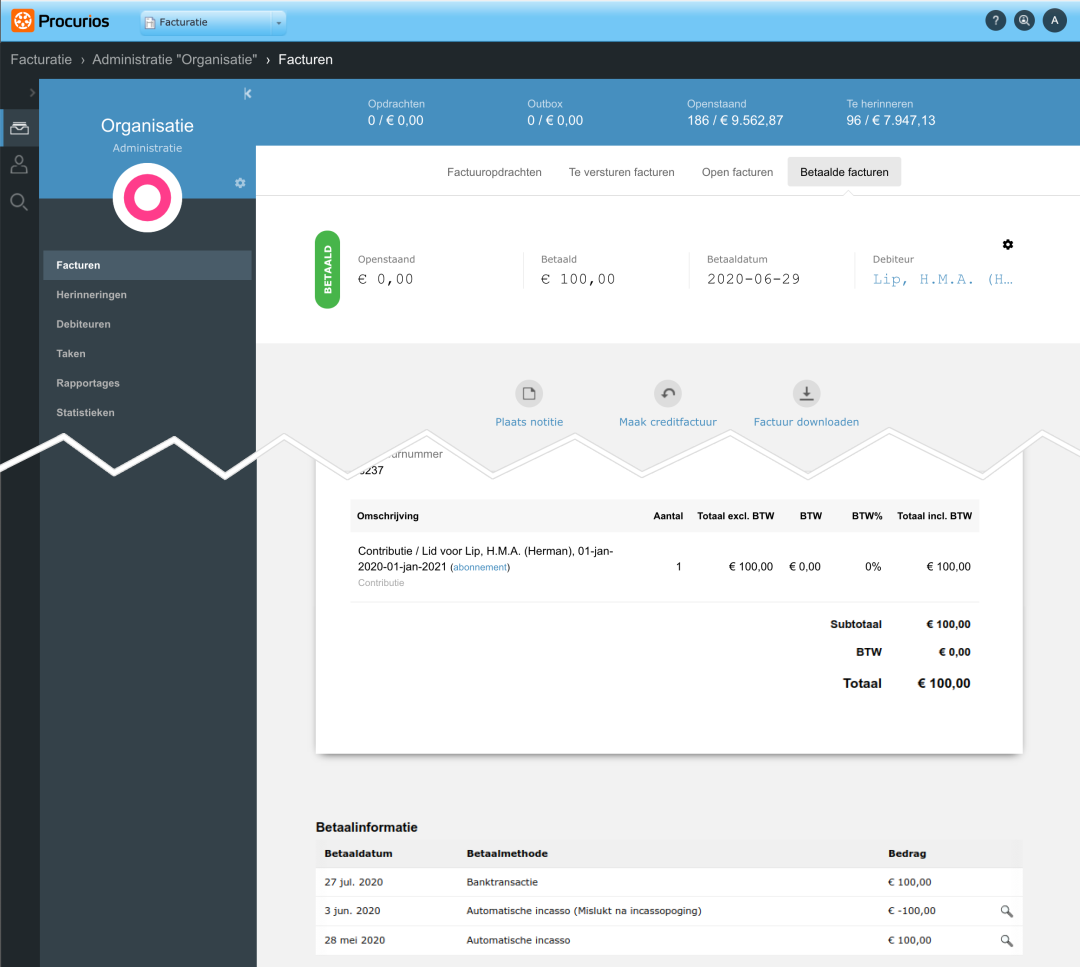Open the help question mark icon
The width and height of the screenshot is (1080, 967).
[995, 21]
